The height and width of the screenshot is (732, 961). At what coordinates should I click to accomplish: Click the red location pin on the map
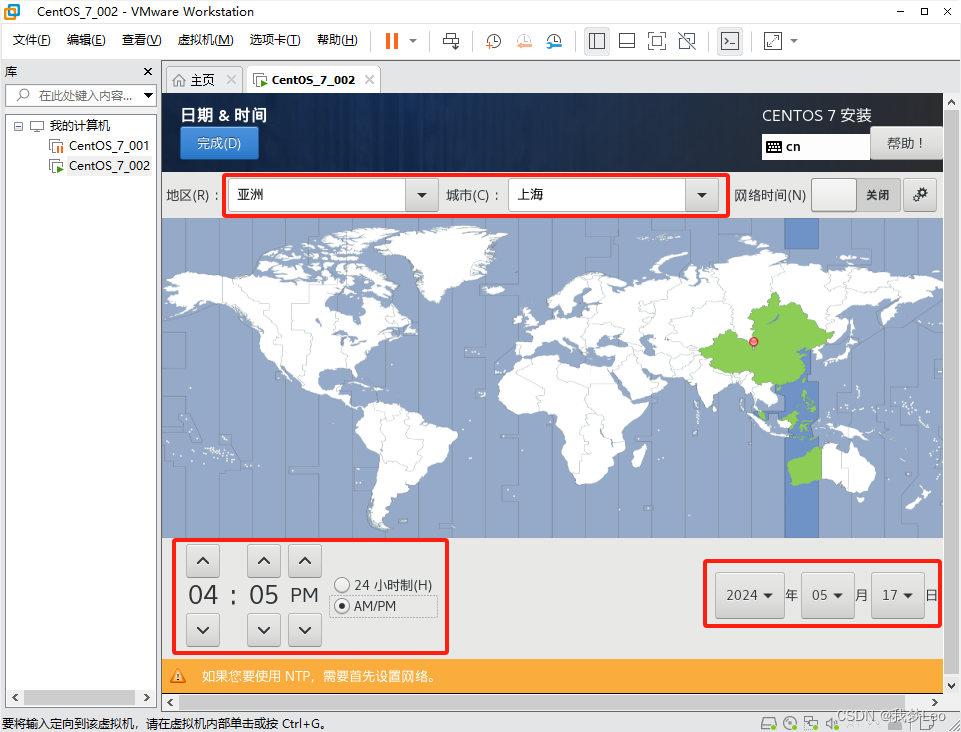(754, 343)
